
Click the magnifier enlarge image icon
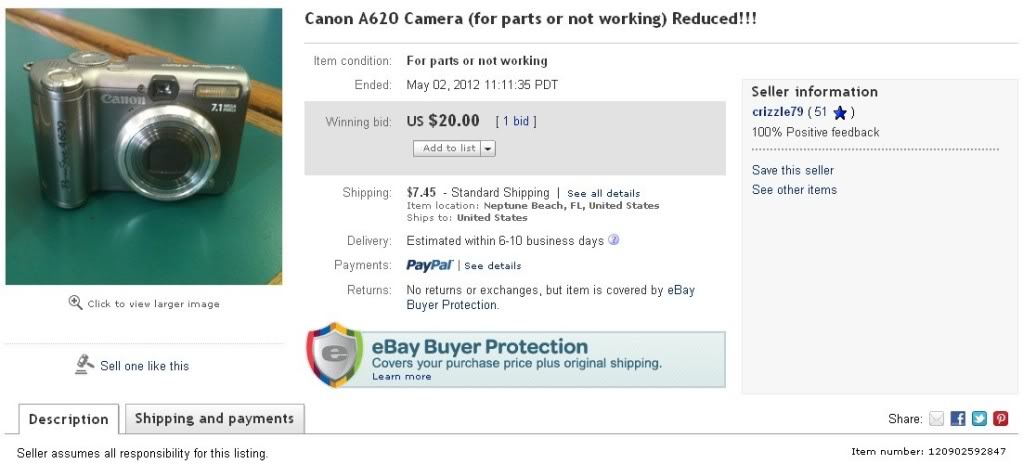pyautogui.click(x=75, y=302)
